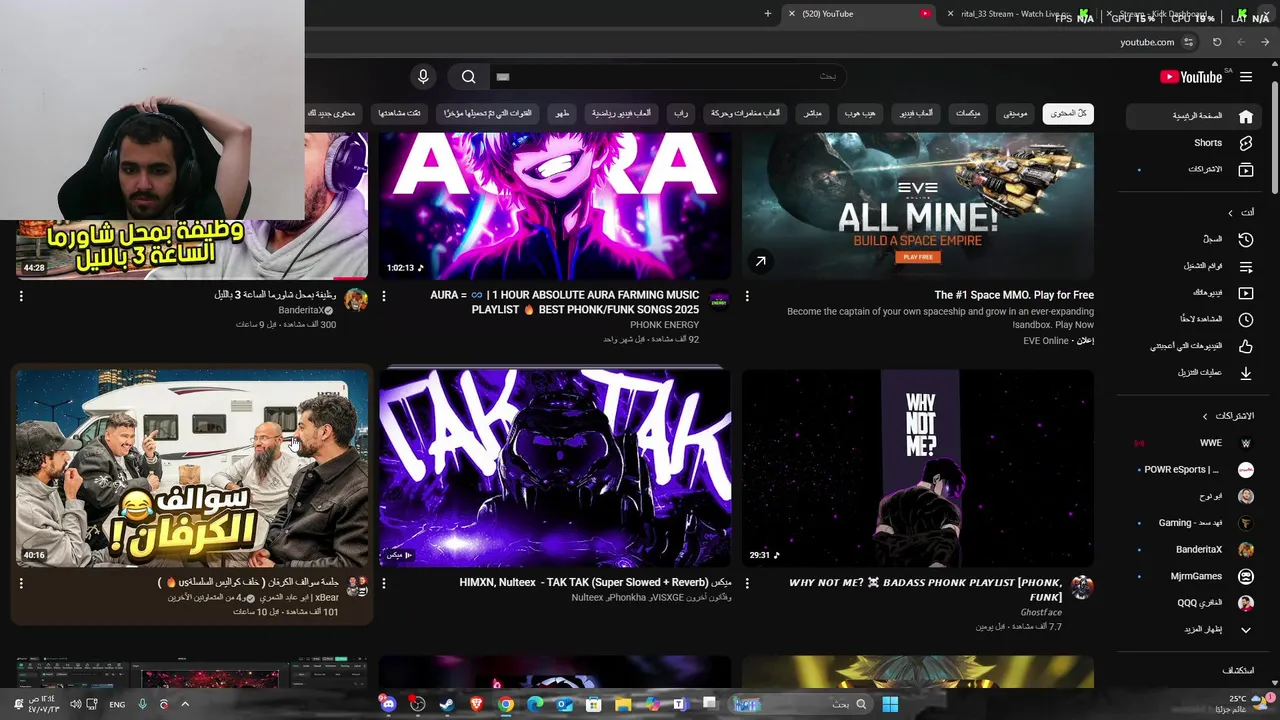
Task: Open the YouTube hamburger guide menu
Action: [x=1246, y=77]
